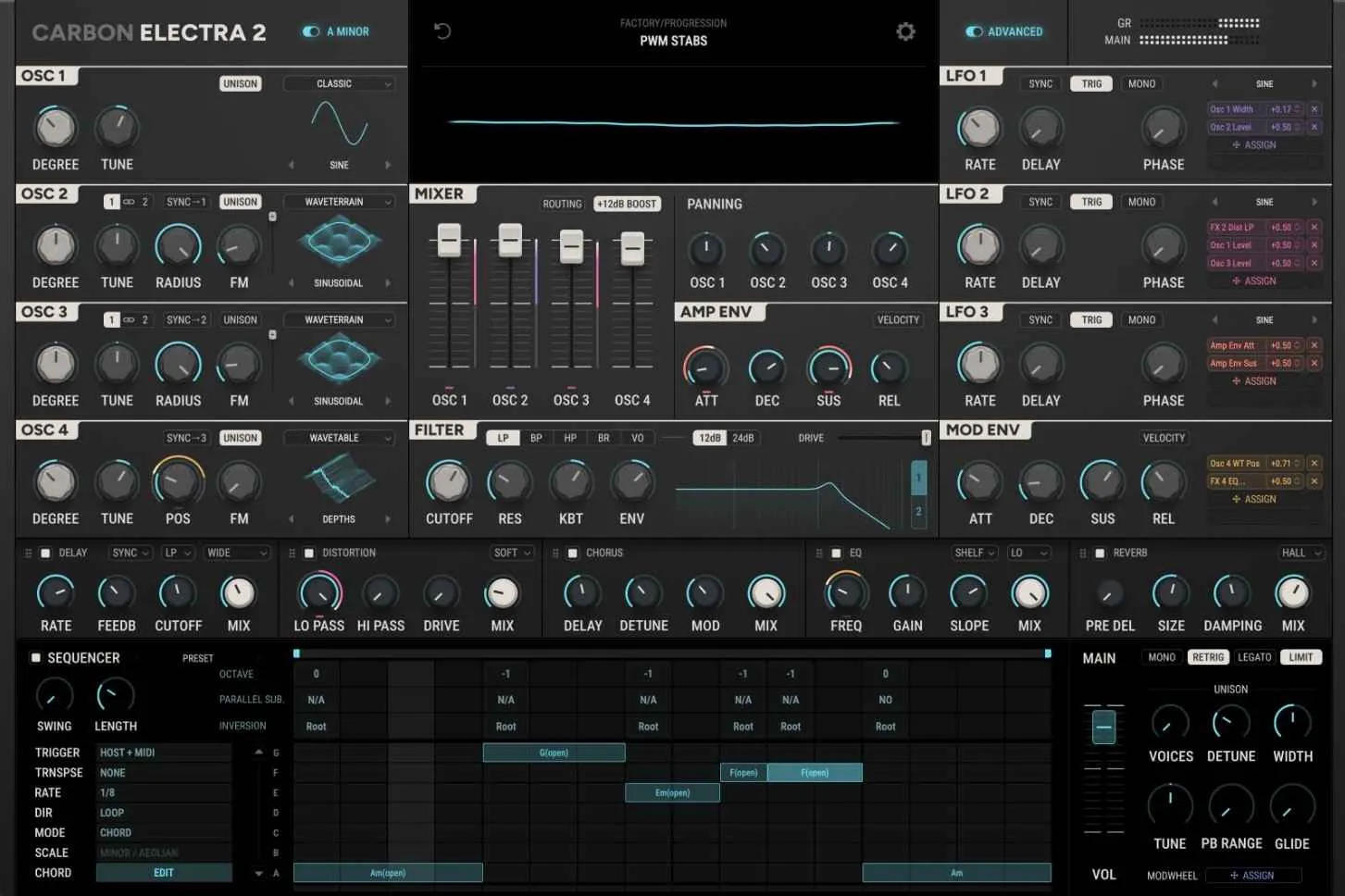
Task: Toggle the ADVANCED mode switch
Action: [974, 31]
